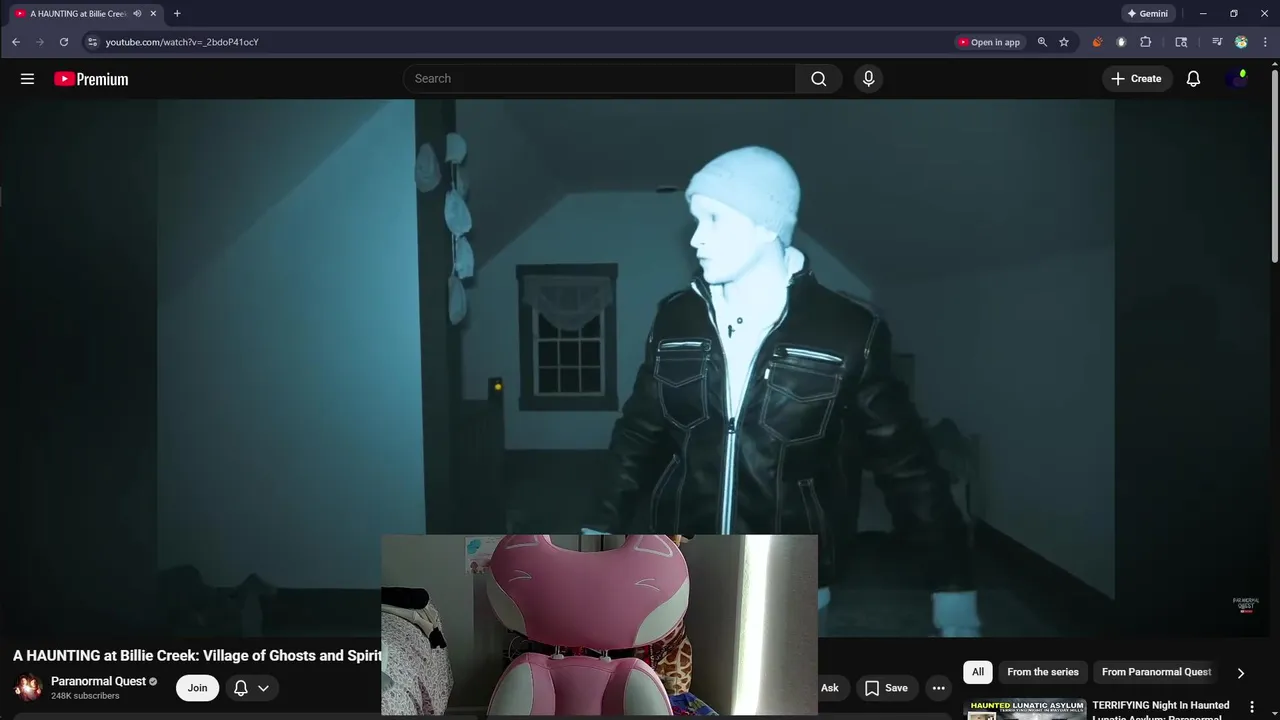
Task: Click the magnifier search submit button
Action: (x=818, y=79)
